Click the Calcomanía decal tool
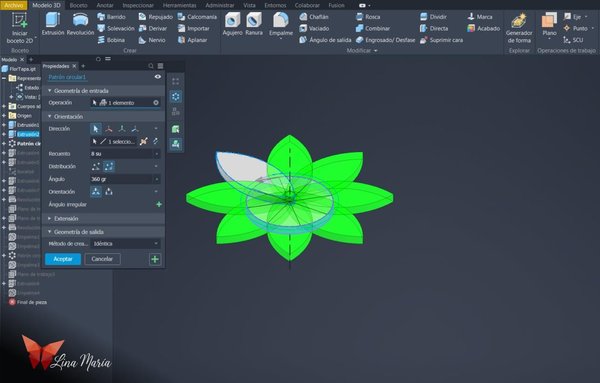The image size is (600, 383). [x=197, y=17]
